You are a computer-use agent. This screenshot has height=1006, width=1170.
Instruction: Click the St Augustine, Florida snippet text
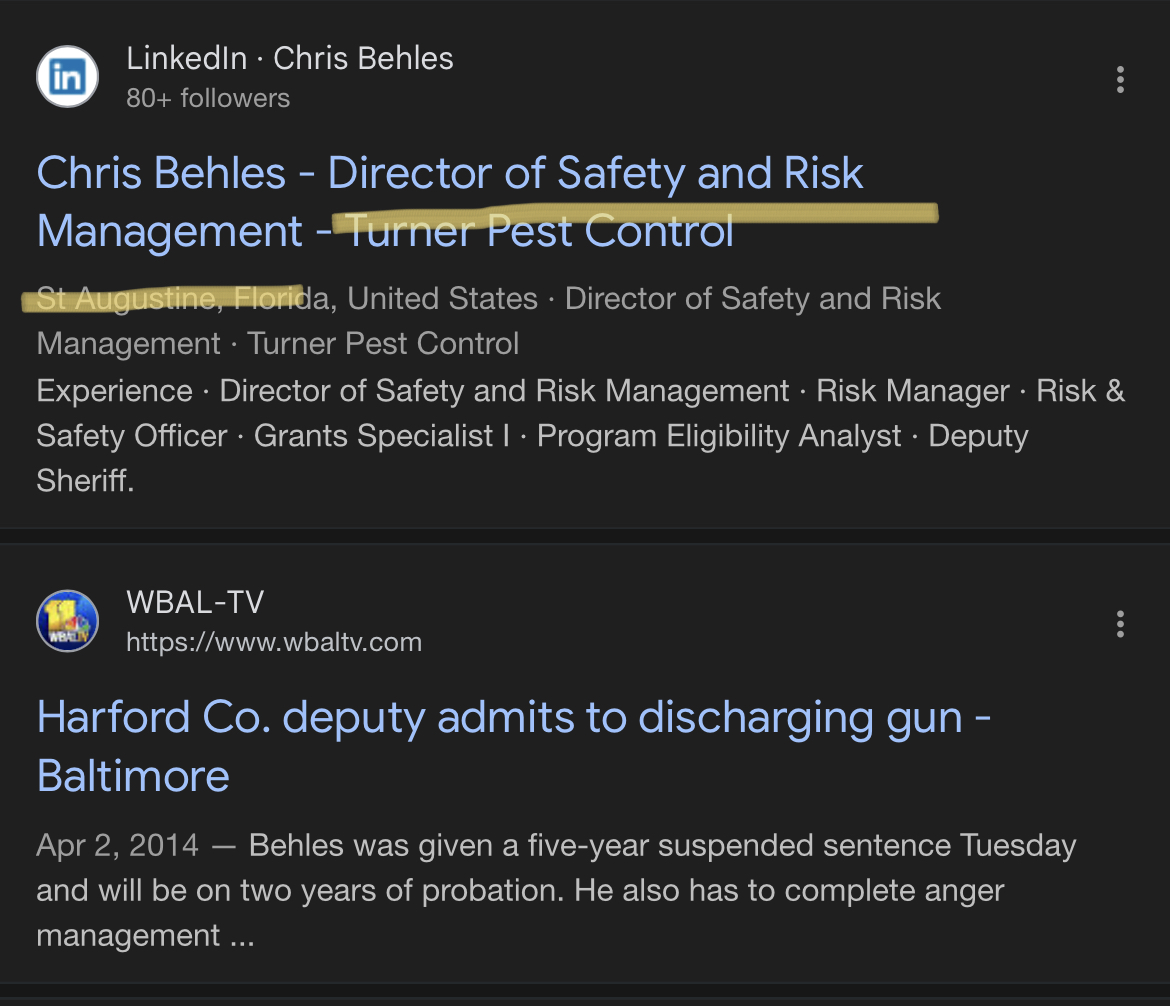(183, 299)
